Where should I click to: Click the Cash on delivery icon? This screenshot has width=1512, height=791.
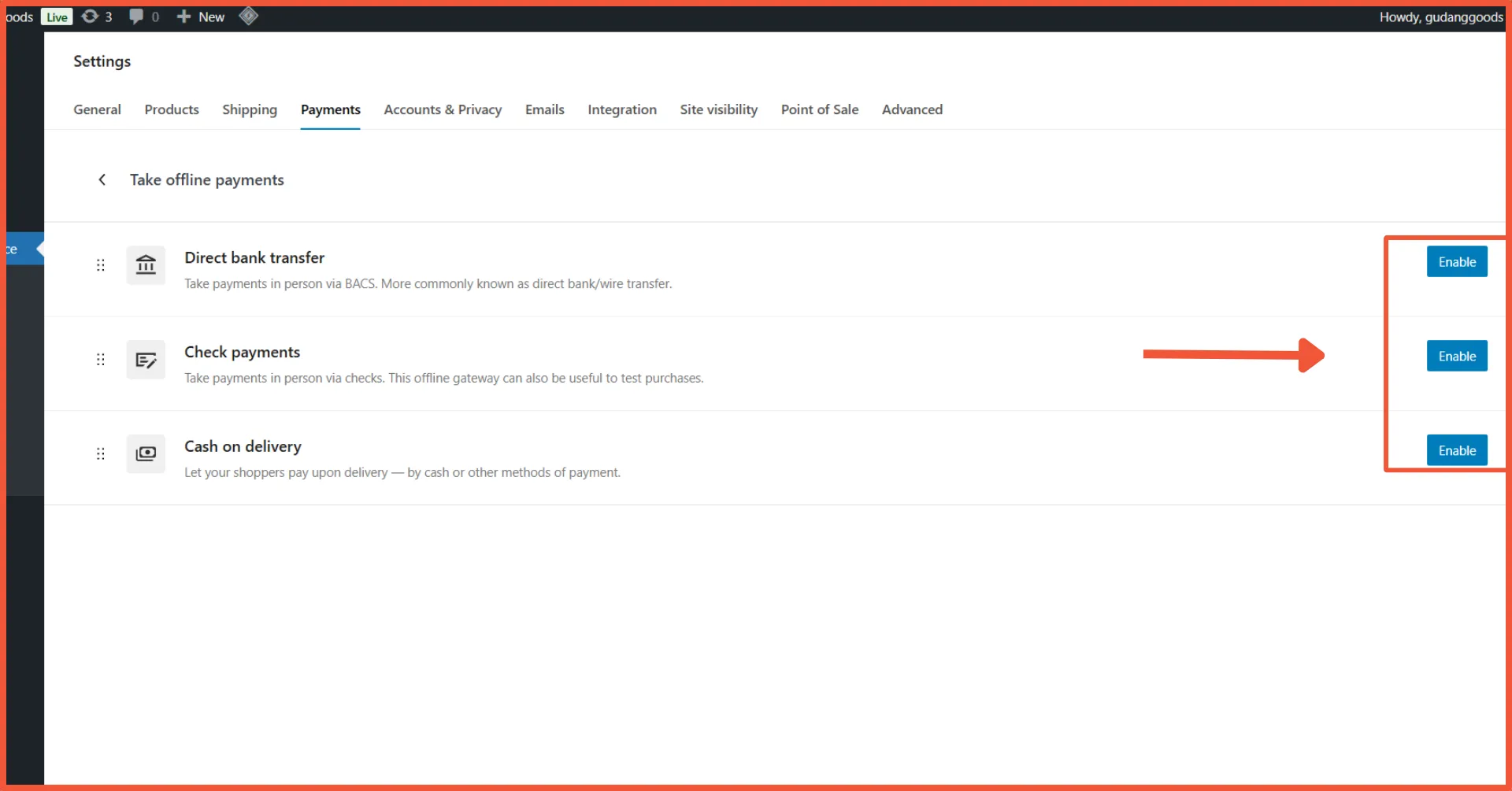146,453
